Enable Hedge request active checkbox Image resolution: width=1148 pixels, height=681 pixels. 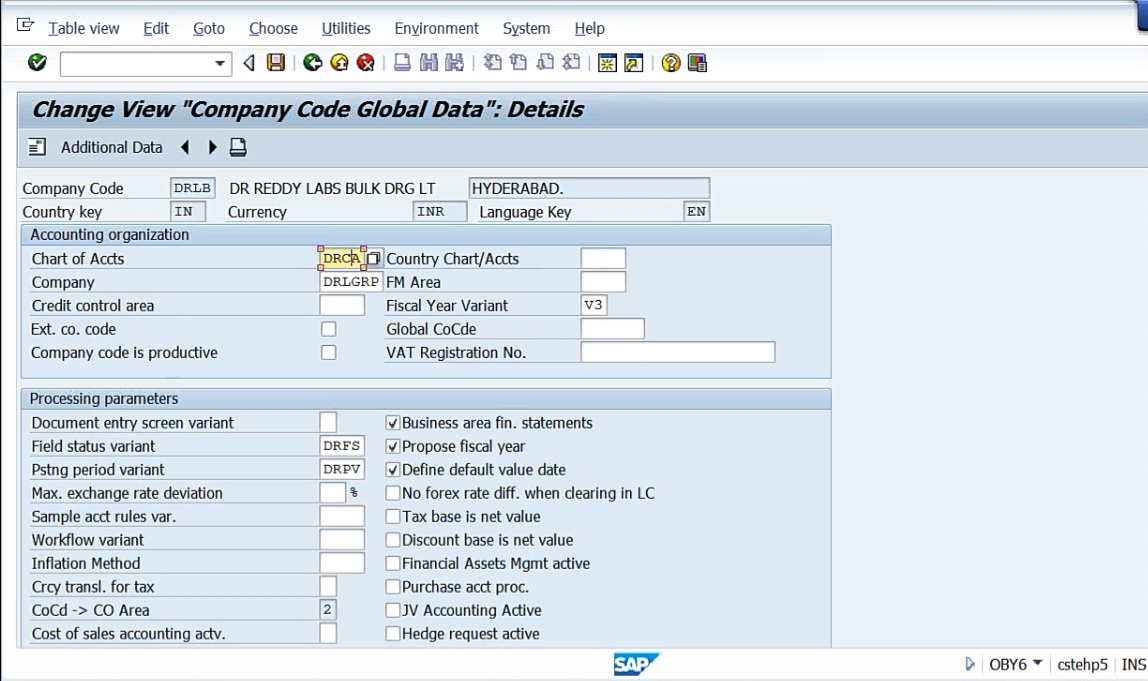pos(393,634)
